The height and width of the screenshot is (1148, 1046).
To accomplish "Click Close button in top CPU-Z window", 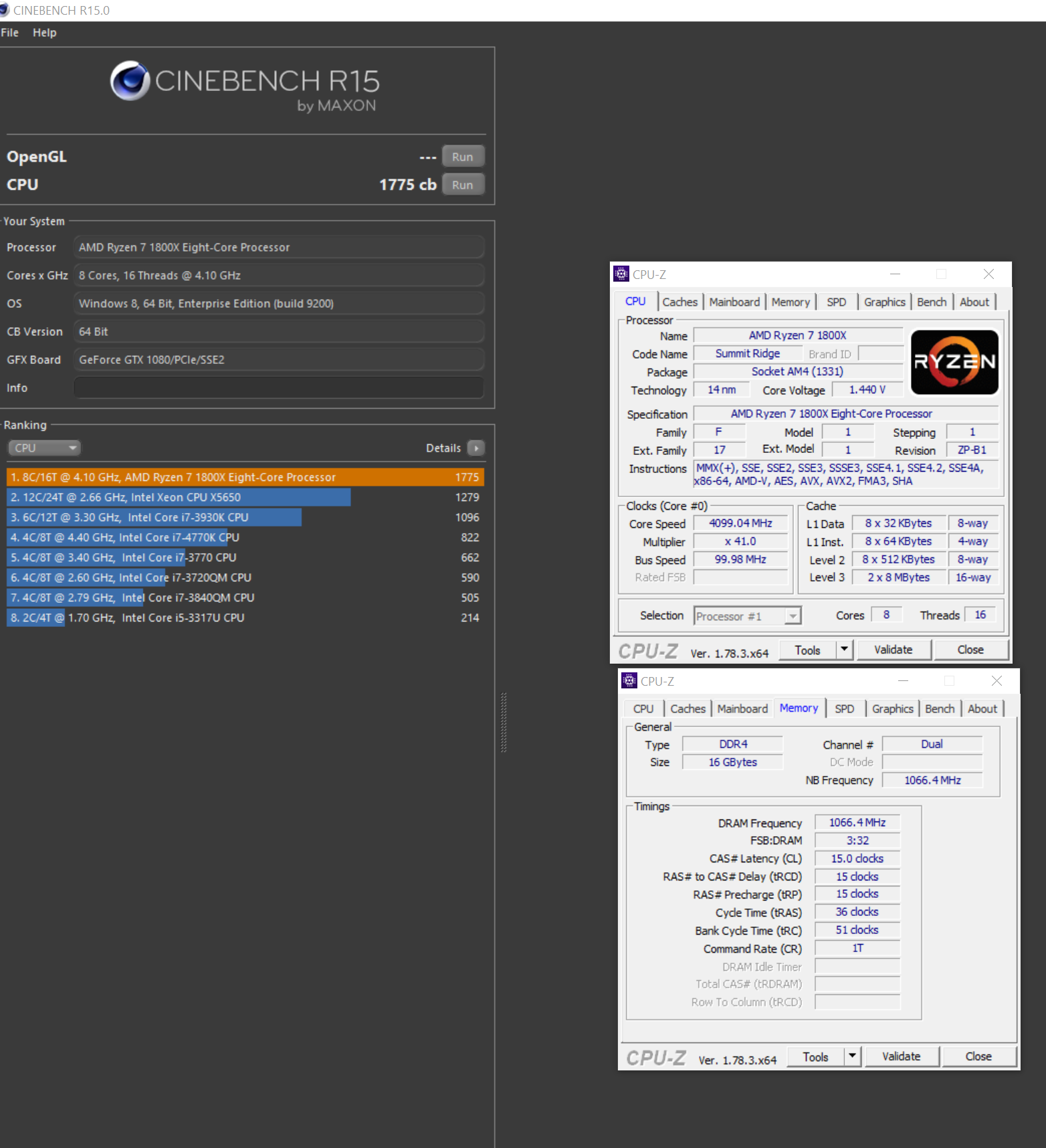I will pyautogui.click(x=970, y=650).
